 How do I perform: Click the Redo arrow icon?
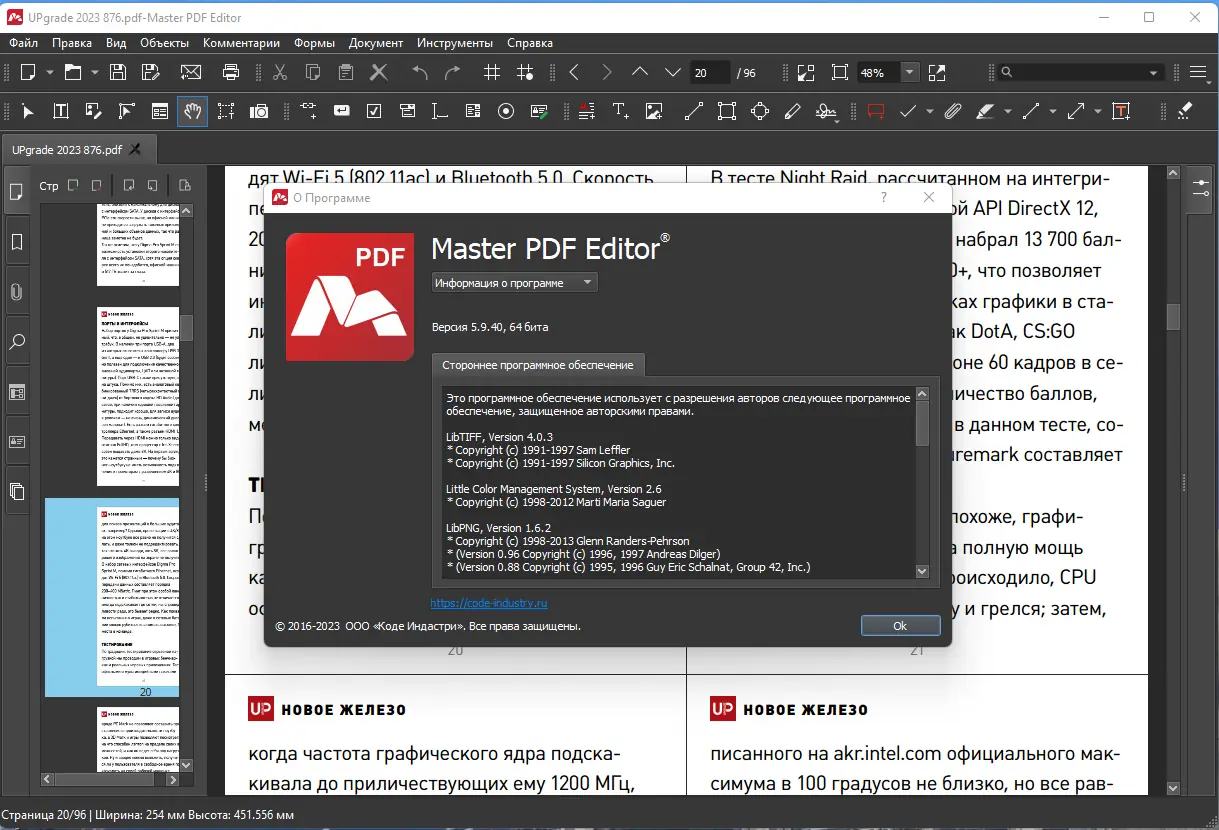[452, 72]
